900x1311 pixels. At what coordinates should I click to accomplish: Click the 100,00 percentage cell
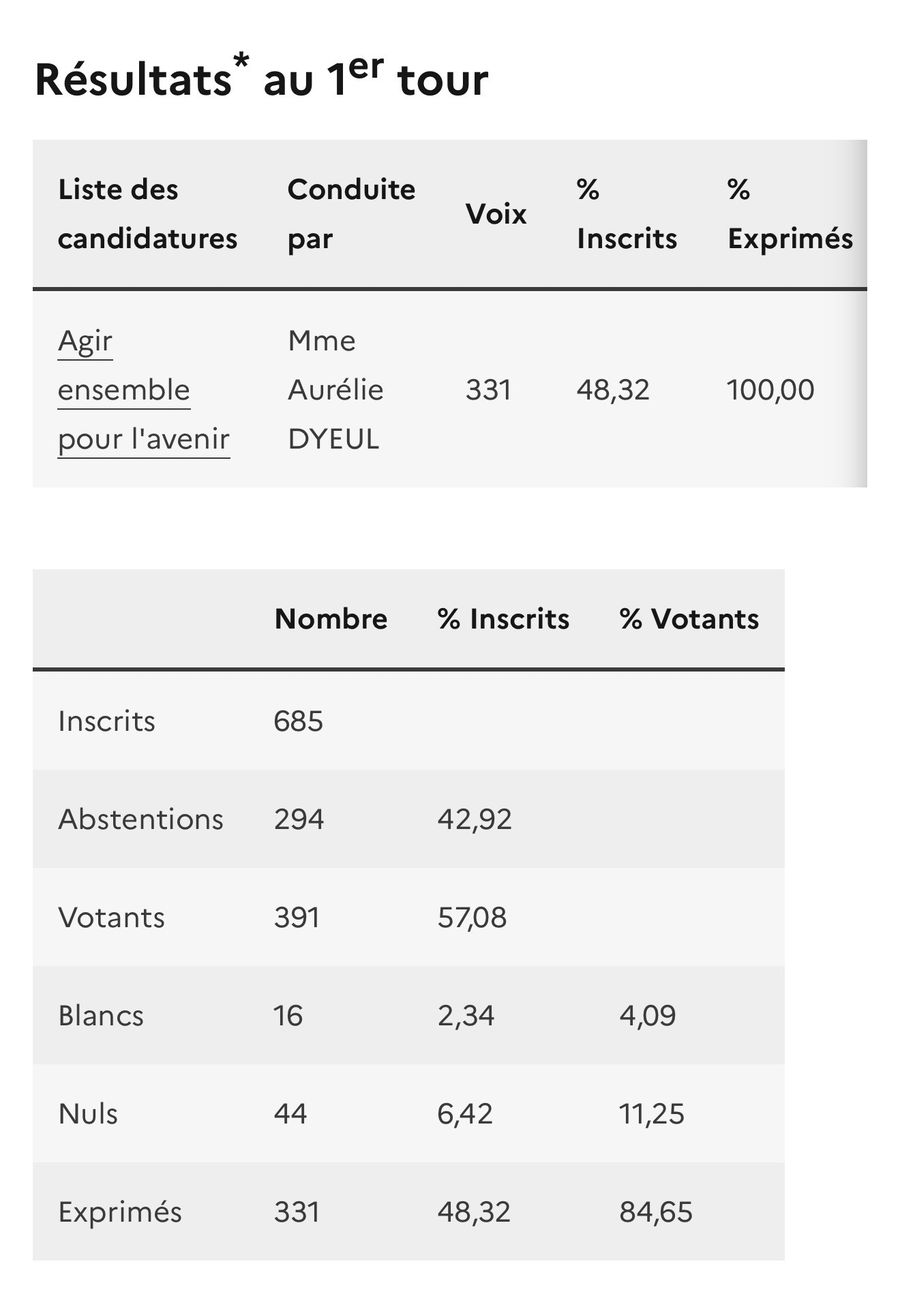(770, 390)
